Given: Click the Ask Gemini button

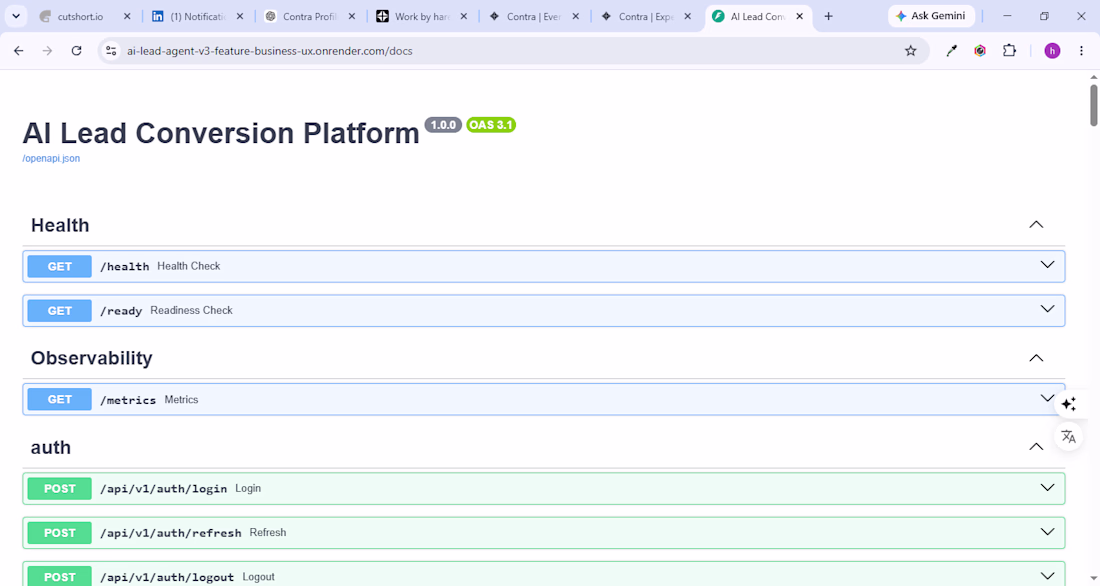Looking at the screenshot, I should [x=931, y=15].
